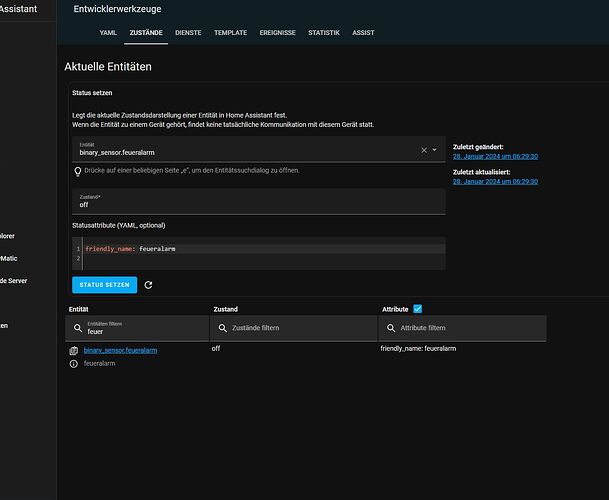609x500 pixels.
Task: Click the search icon in the Entitäten filter
Action: click(x=78, y=328)
